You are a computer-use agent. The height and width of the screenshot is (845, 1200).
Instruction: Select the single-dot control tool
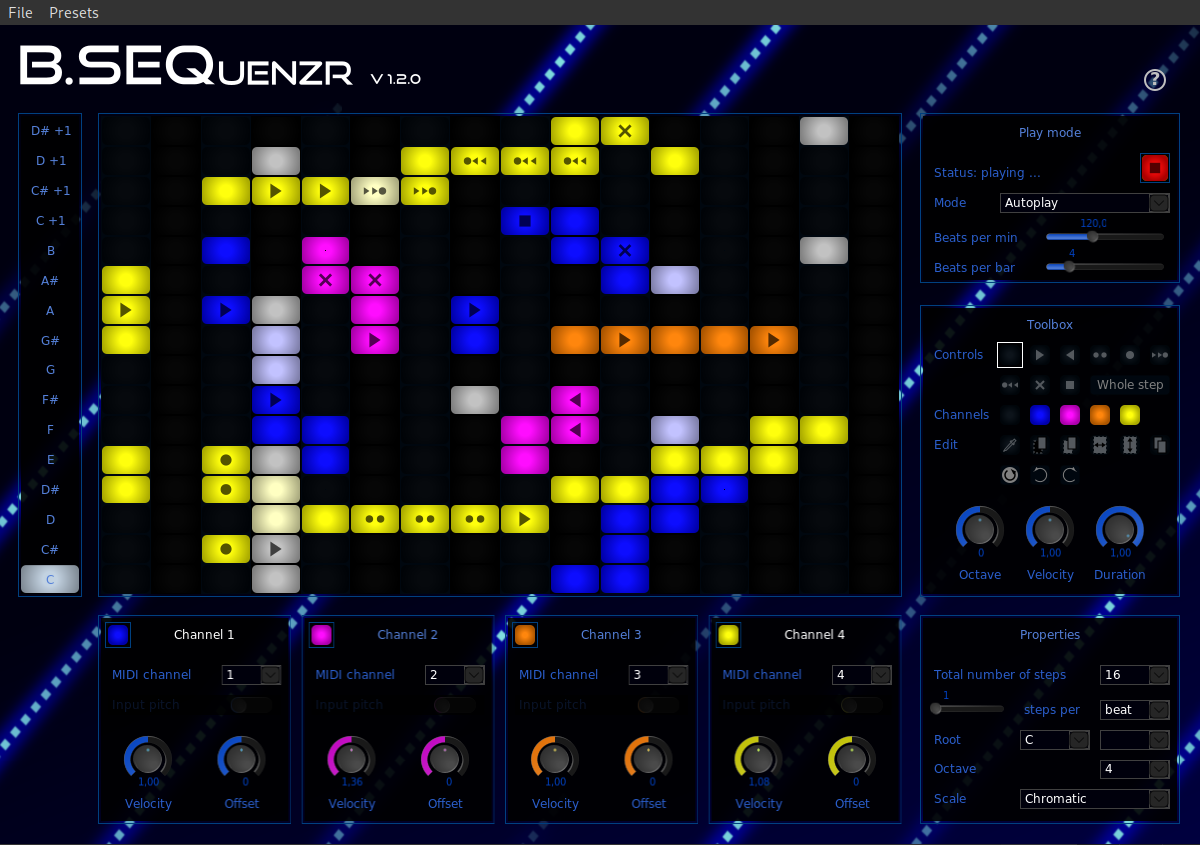1130,355
